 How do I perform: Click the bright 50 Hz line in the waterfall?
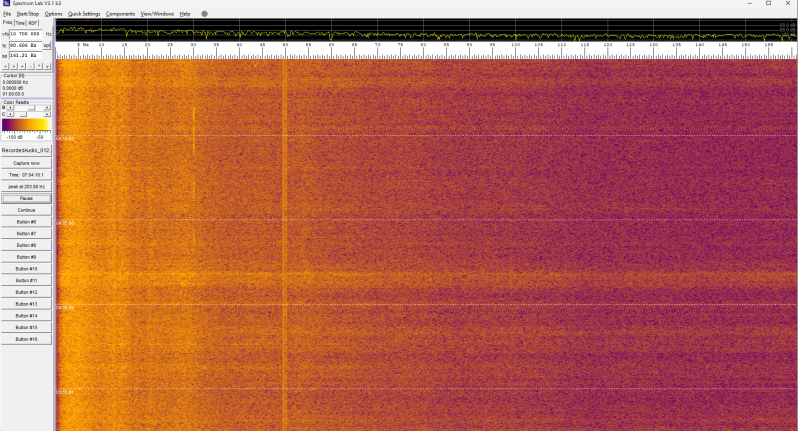pyautogui.click(x=284, y=244)
